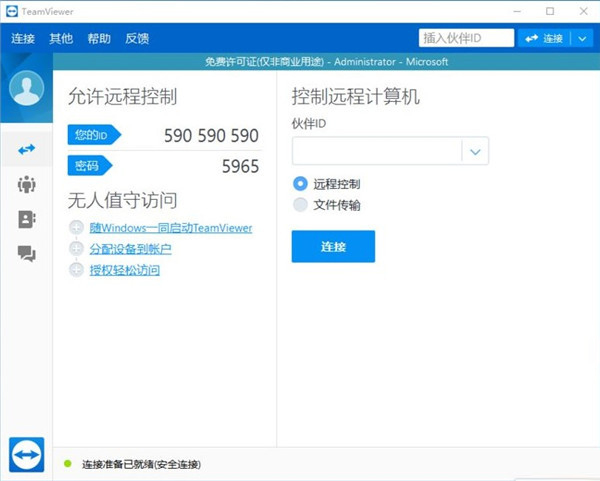600x481 pixels.
Task: Click the TeamViewer logo at the sidebar bottom
Action: click(26, 455)
